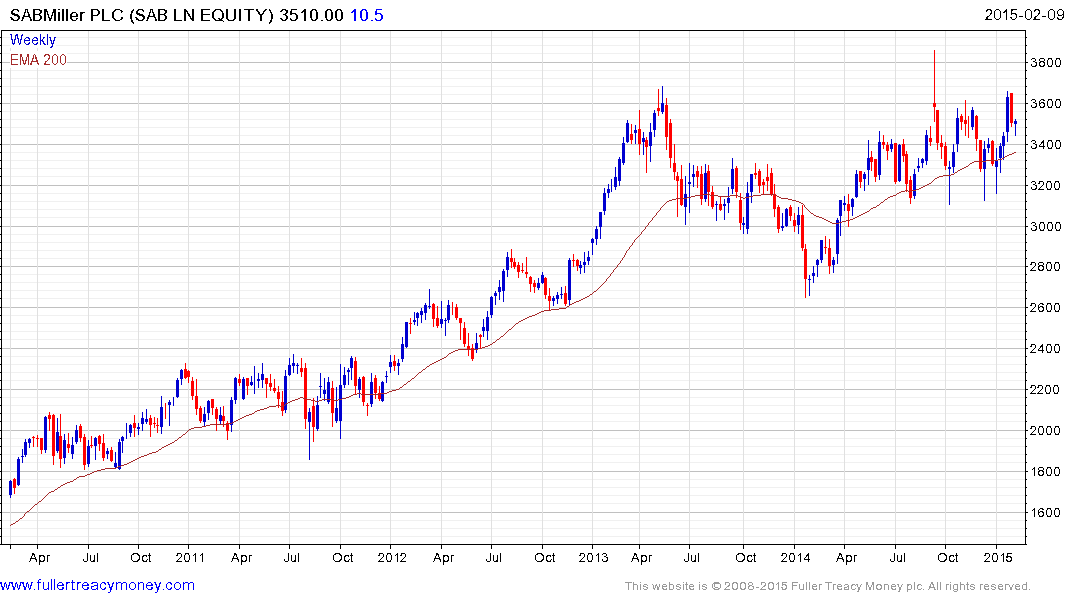The image size is (1075, 600).
Task: Click the 1600 price axis label
Action: point(1046,512)
